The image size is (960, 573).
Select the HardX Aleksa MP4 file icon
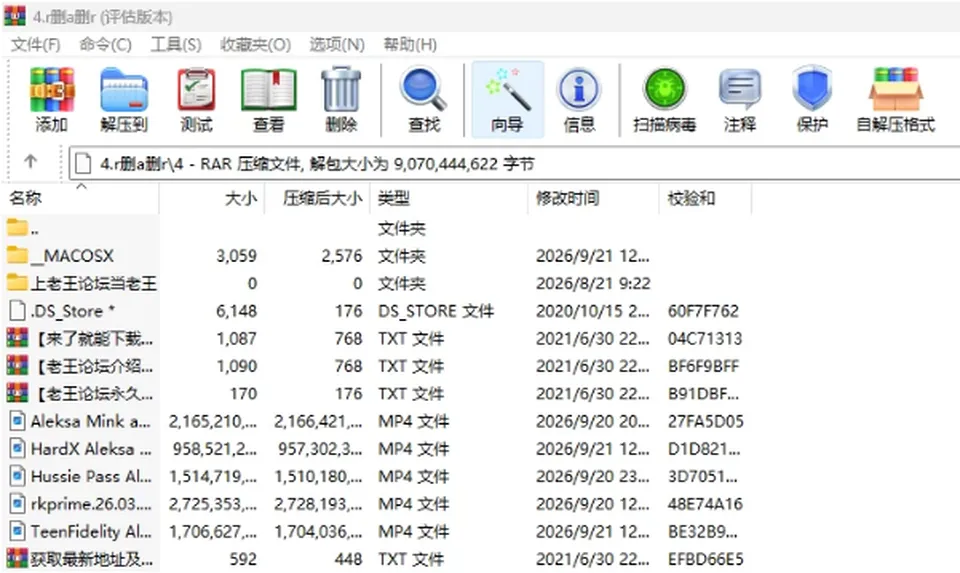[x=17, y=449]
